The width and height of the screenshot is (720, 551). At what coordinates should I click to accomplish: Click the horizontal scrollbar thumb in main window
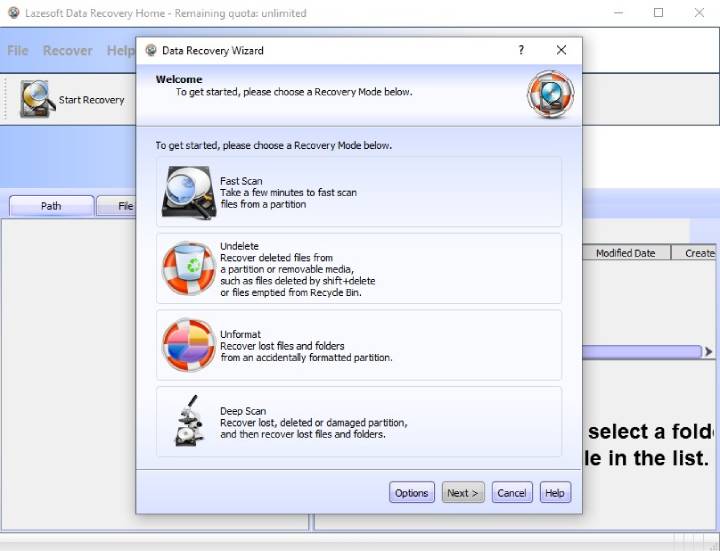pos(642,352)
